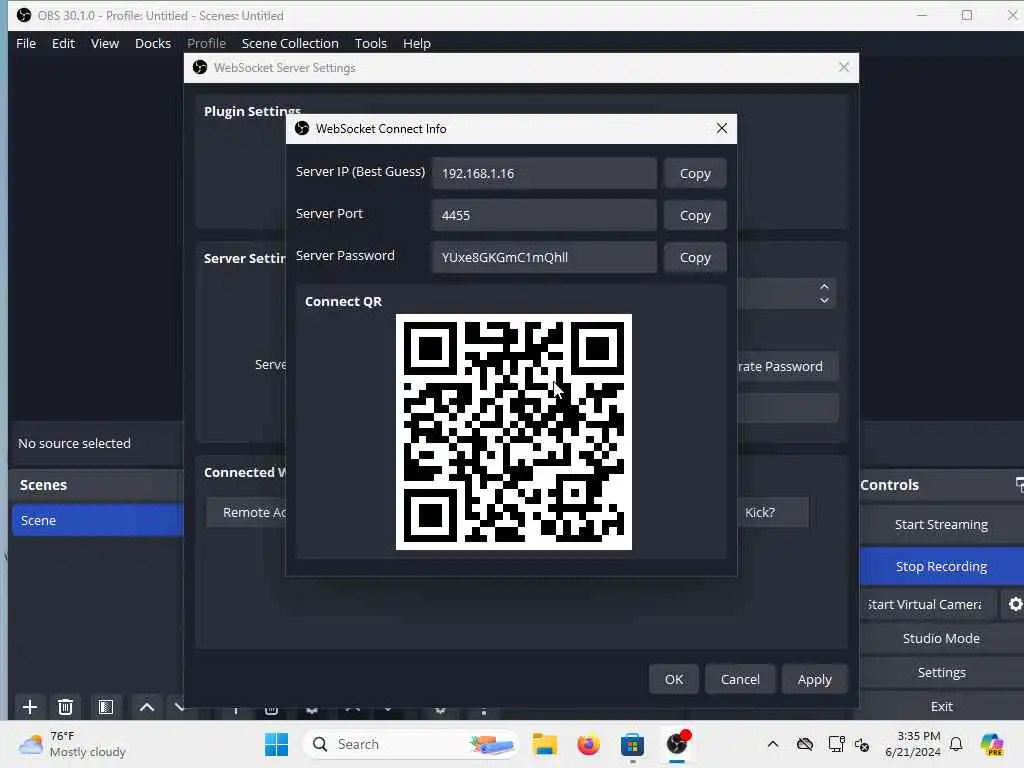Screen dimensions: 1024x768
Task: Click Exit in Controls dock
Action: coord(941,706)
